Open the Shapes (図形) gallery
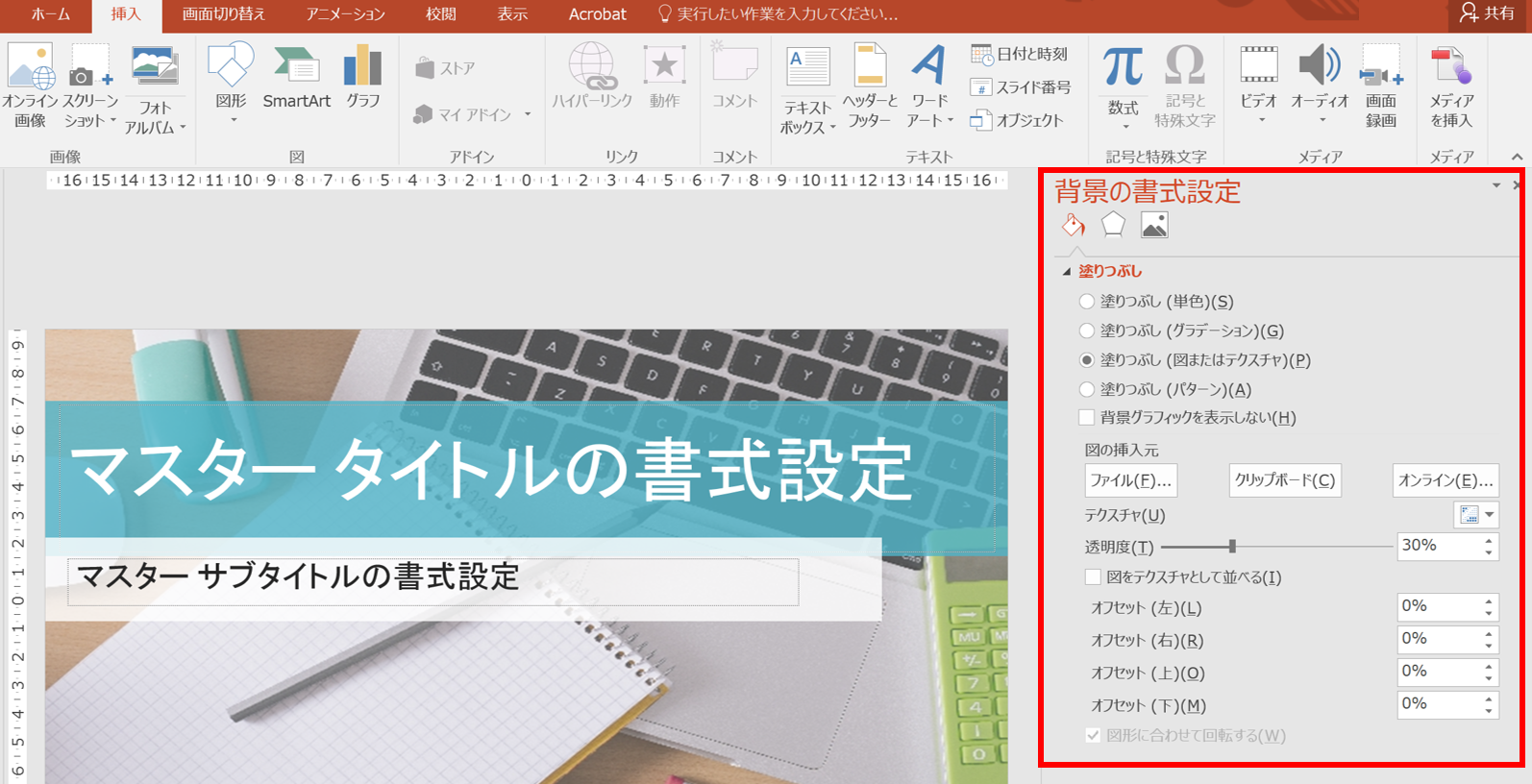The height and width of the screenshot is (784, 1532). pyautogui.click(x=231, y=85)
